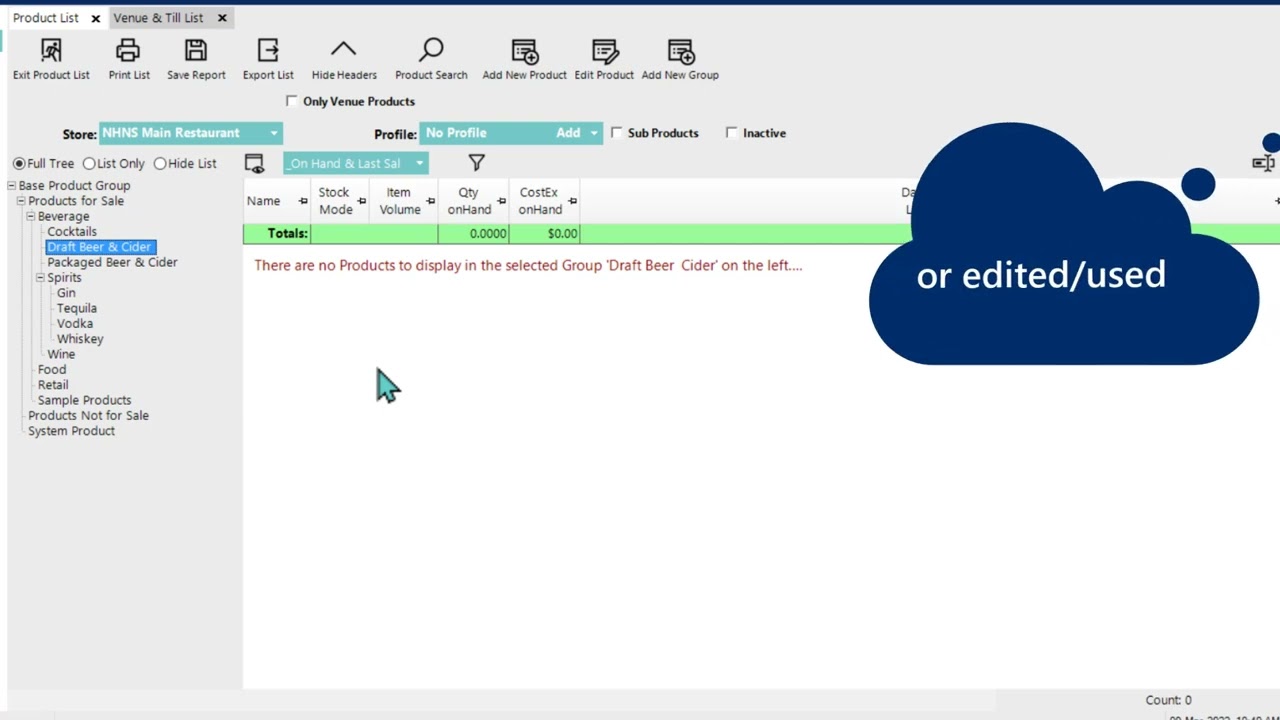The width and height of the screenshot is (1280, 720).
Task: Collapse the Spirits tree node
Action: coord(40,278)
